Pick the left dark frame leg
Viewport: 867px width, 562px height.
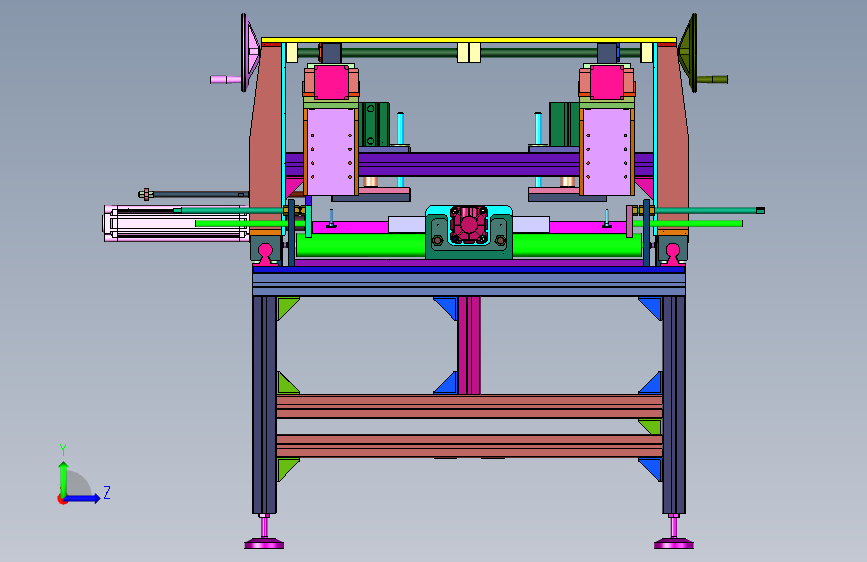coord(264,405)
